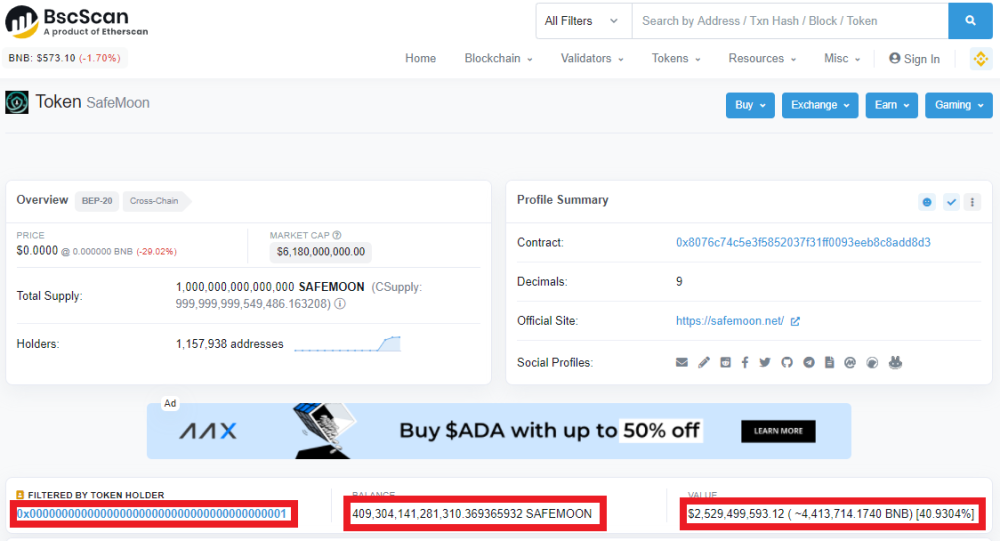Screen dimensions: 1000x541
Task: Open the Buy dropdown button
Action: coord(750,105)
